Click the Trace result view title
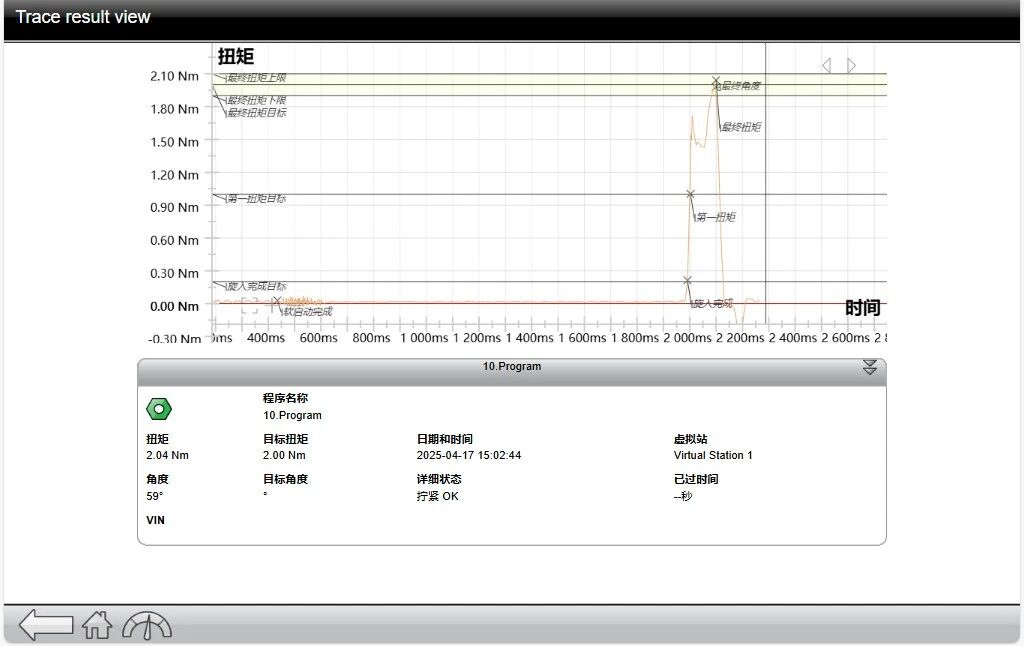The image size is (1024, 646). 83,17
